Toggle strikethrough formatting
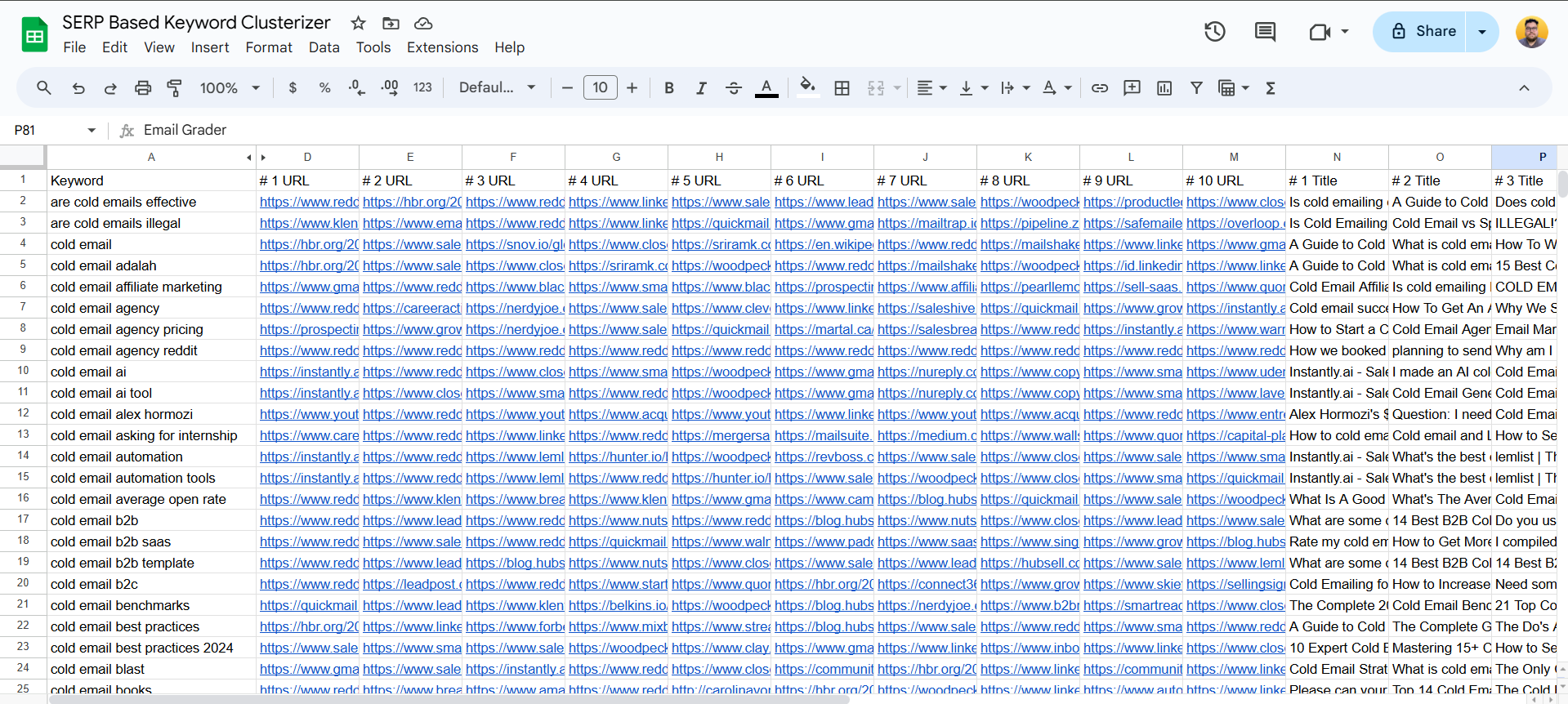This screenshot has width=1568, height=704. 733,88
